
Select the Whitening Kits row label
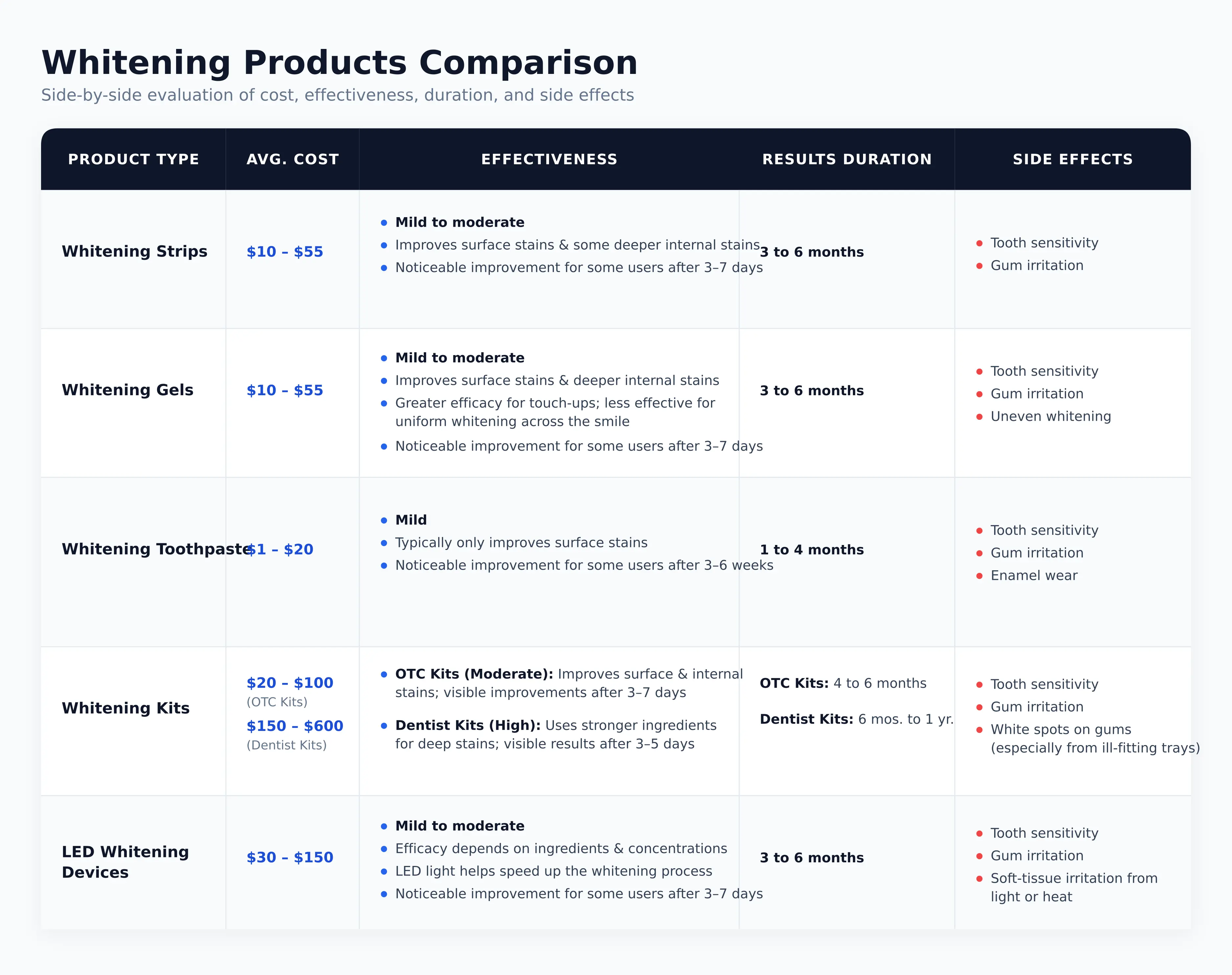pyautogui.click(x=125, y=708)
